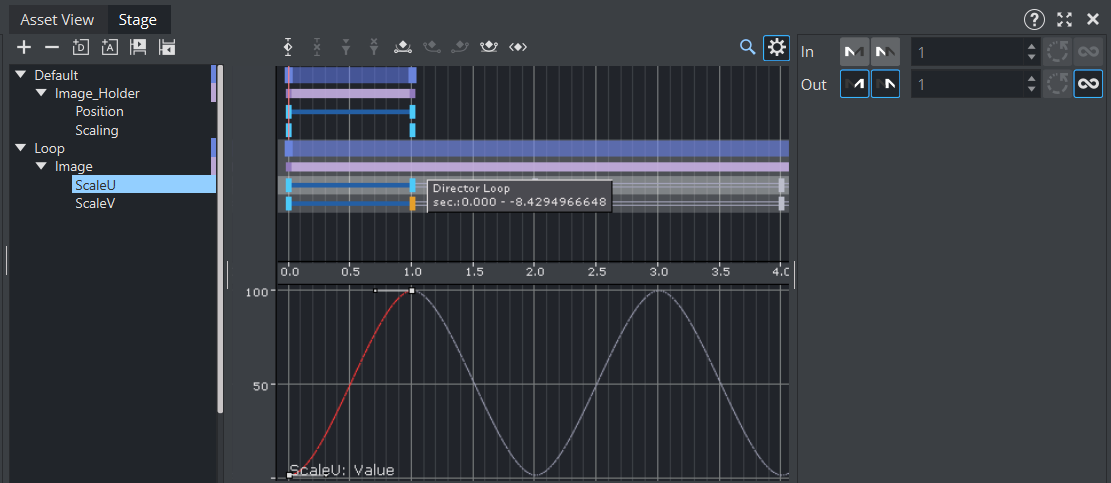Toggle first mirror mode button for Out
The image size is (1111, 483).
855,85
